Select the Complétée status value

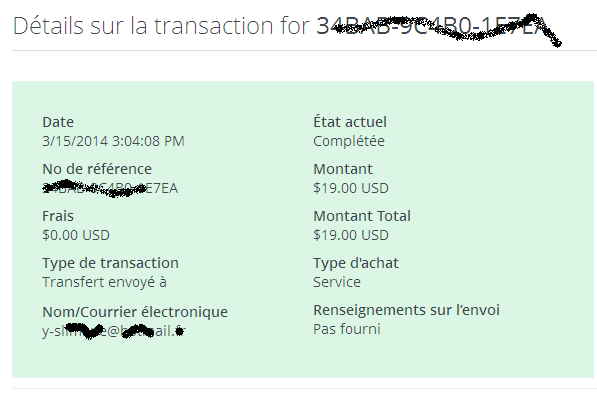349,141
